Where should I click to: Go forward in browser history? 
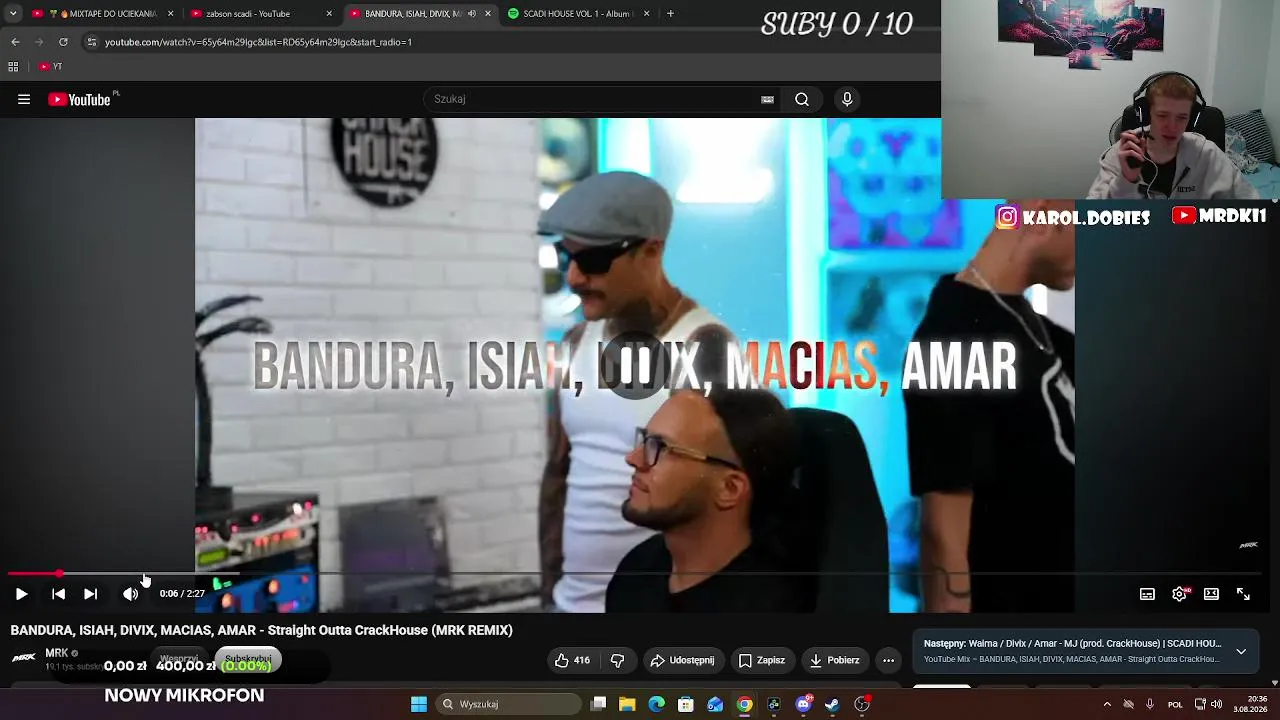(39, 42)
